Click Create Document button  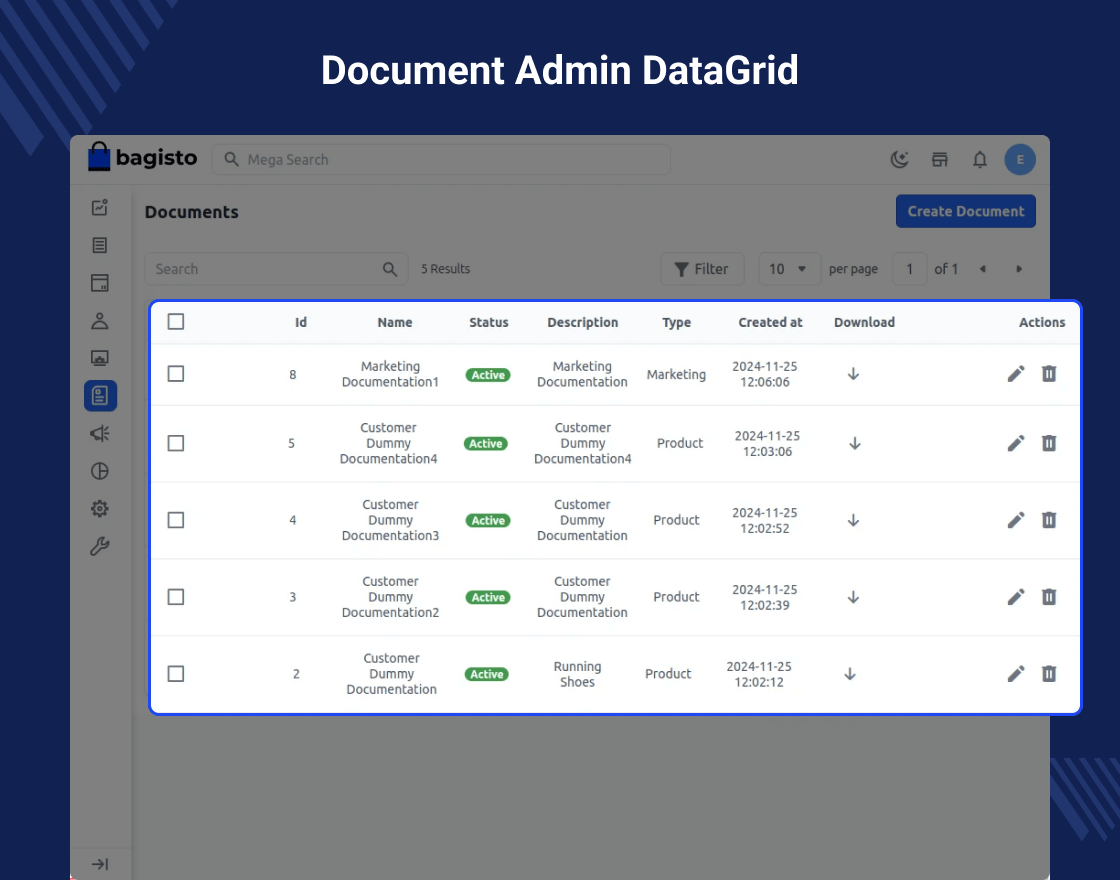(966, 211)
